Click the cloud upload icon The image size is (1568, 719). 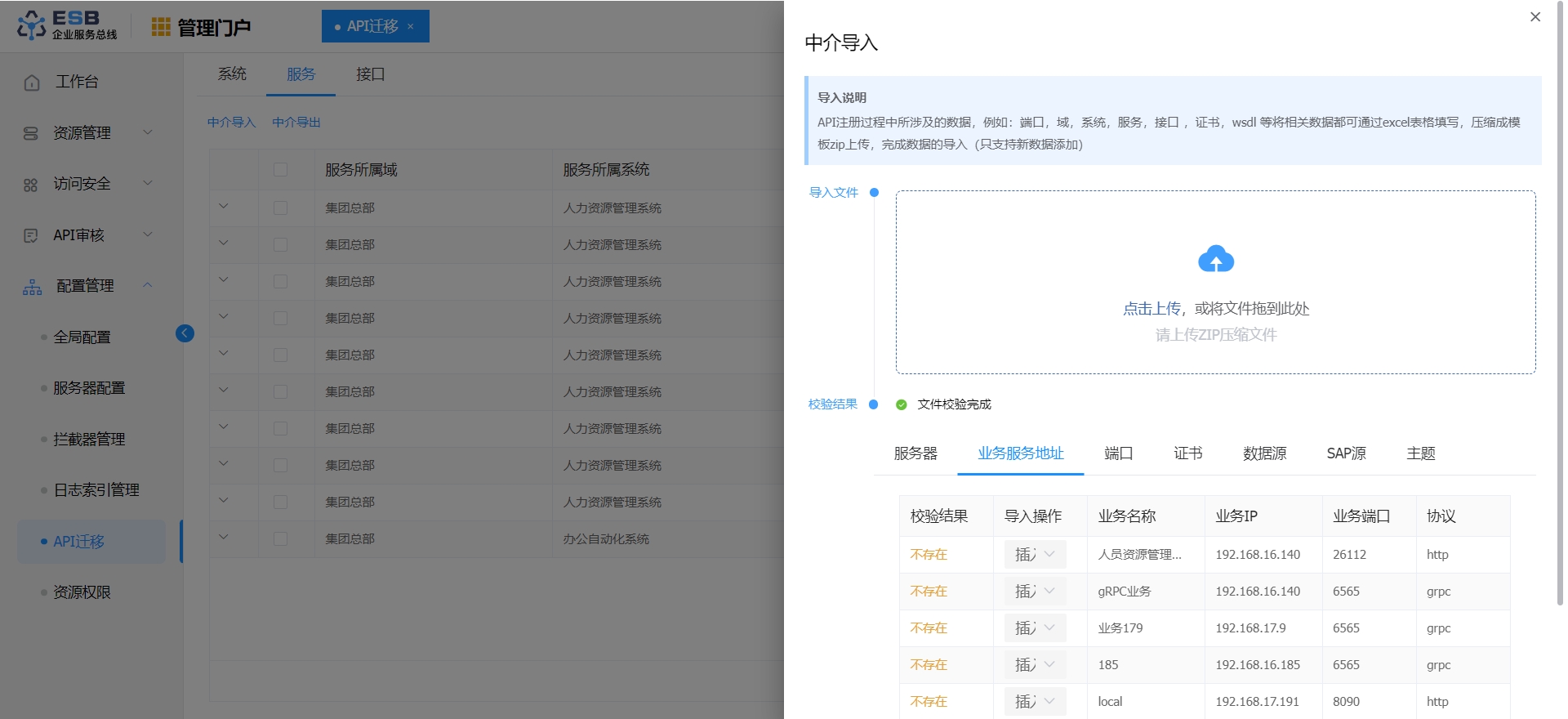click(1215, 260)
